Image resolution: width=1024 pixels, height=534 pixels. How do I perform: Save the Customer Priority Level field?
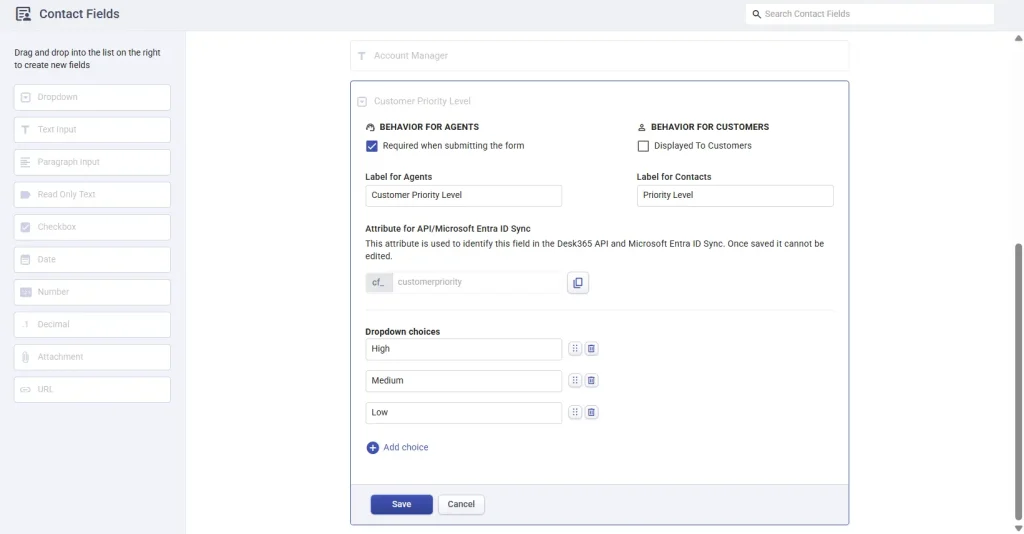[402, 504]
